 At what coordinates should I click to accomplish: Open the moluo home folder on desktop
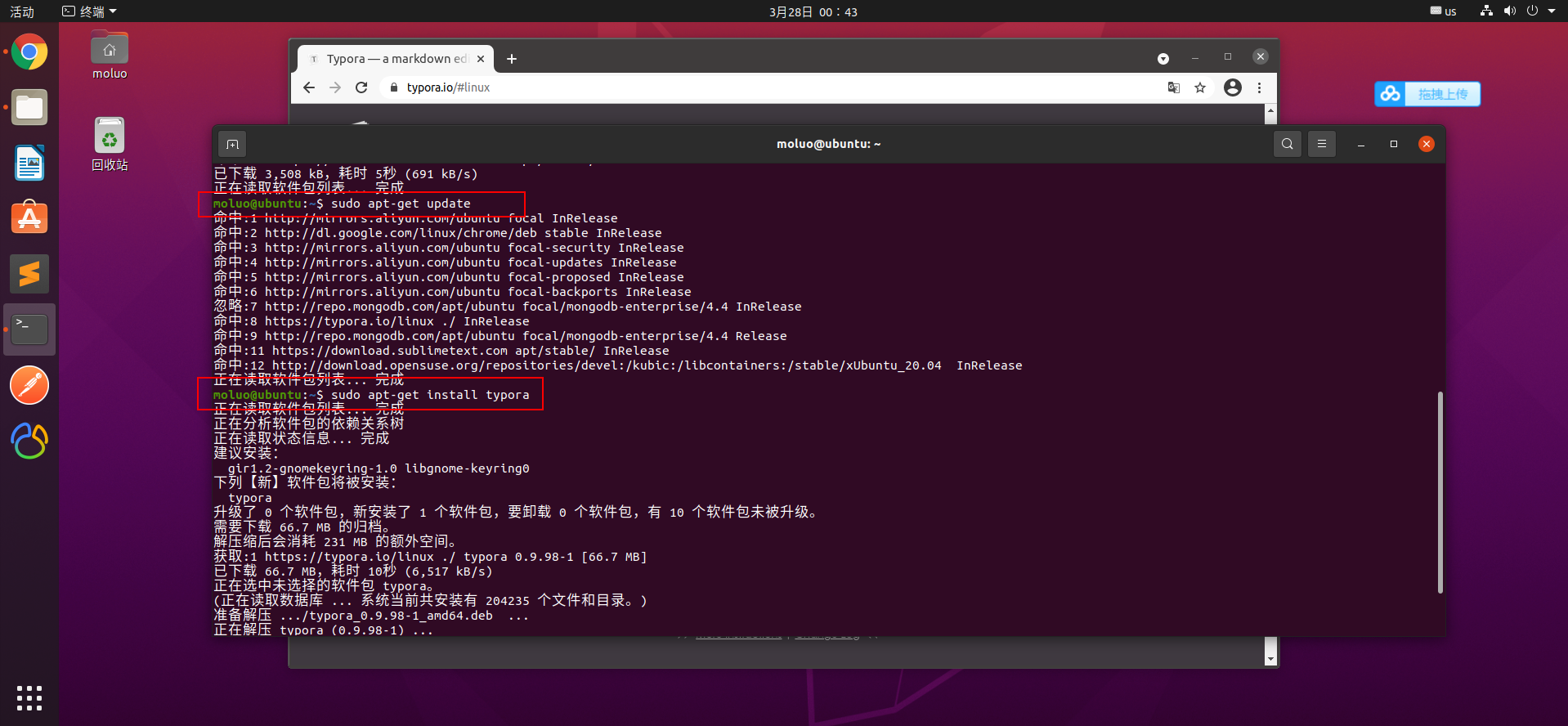(110, 55)
